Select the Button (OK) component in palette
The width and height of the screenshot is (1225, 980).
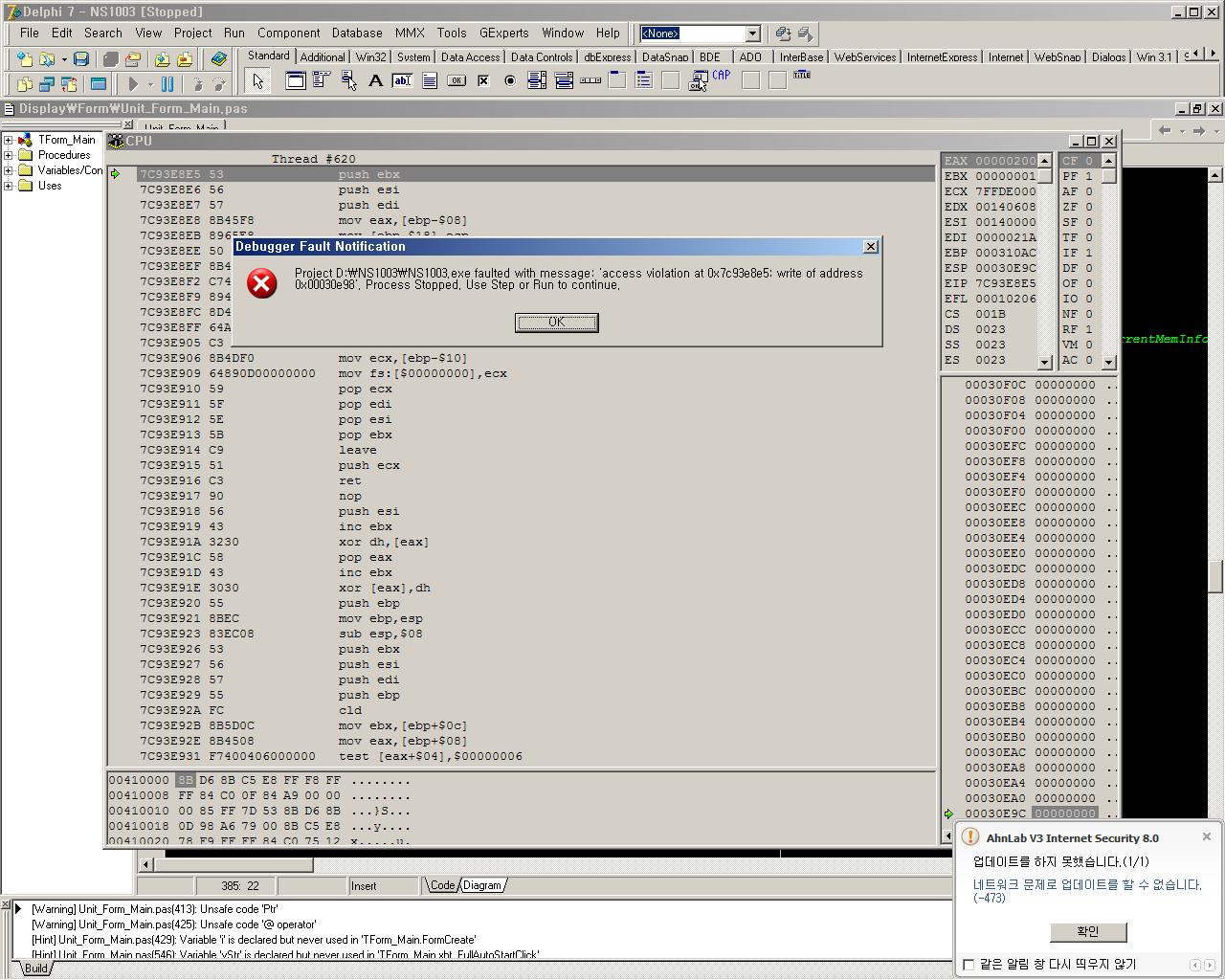pos(457,81)
